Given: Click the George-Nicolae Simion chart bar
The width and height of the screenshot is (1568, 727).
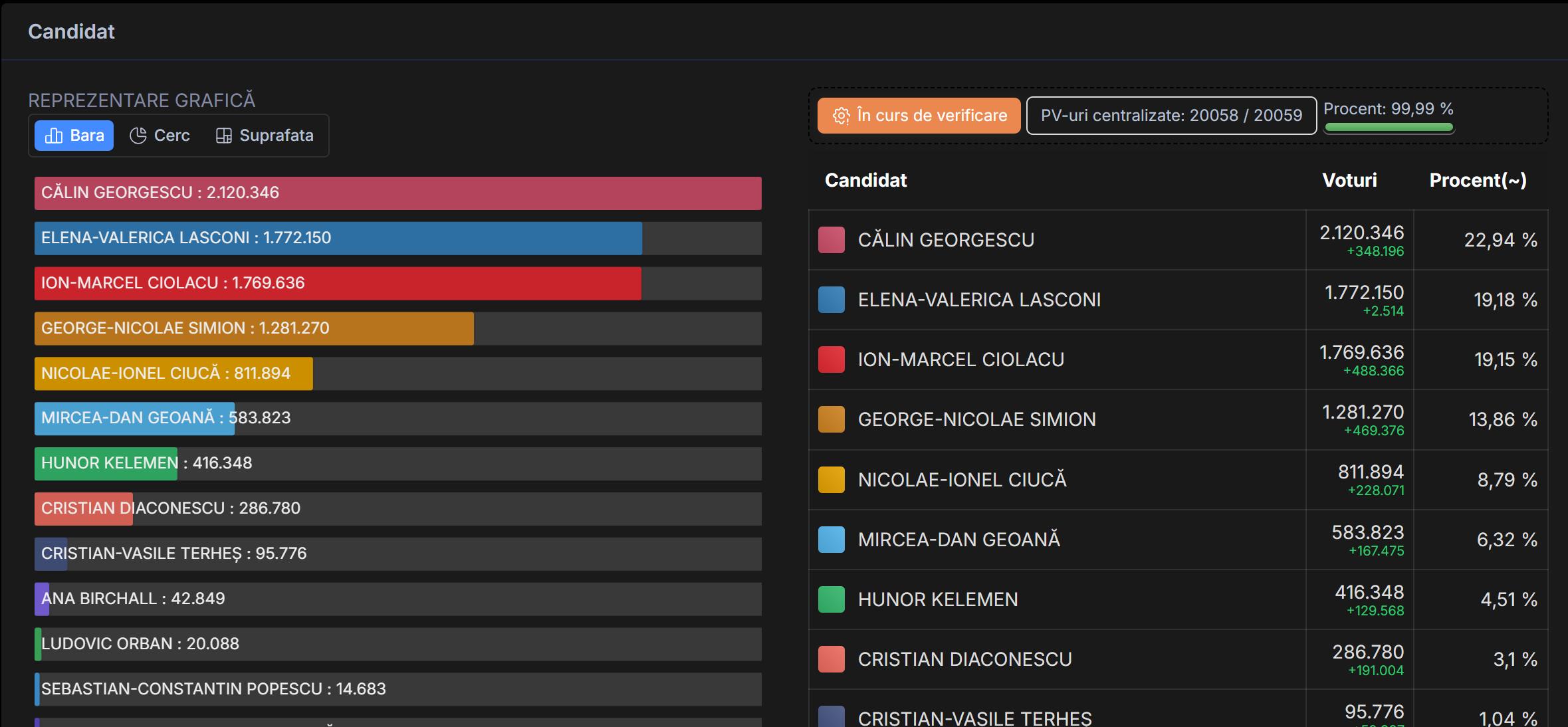Looking at the screenshot, I should [254, 328].
